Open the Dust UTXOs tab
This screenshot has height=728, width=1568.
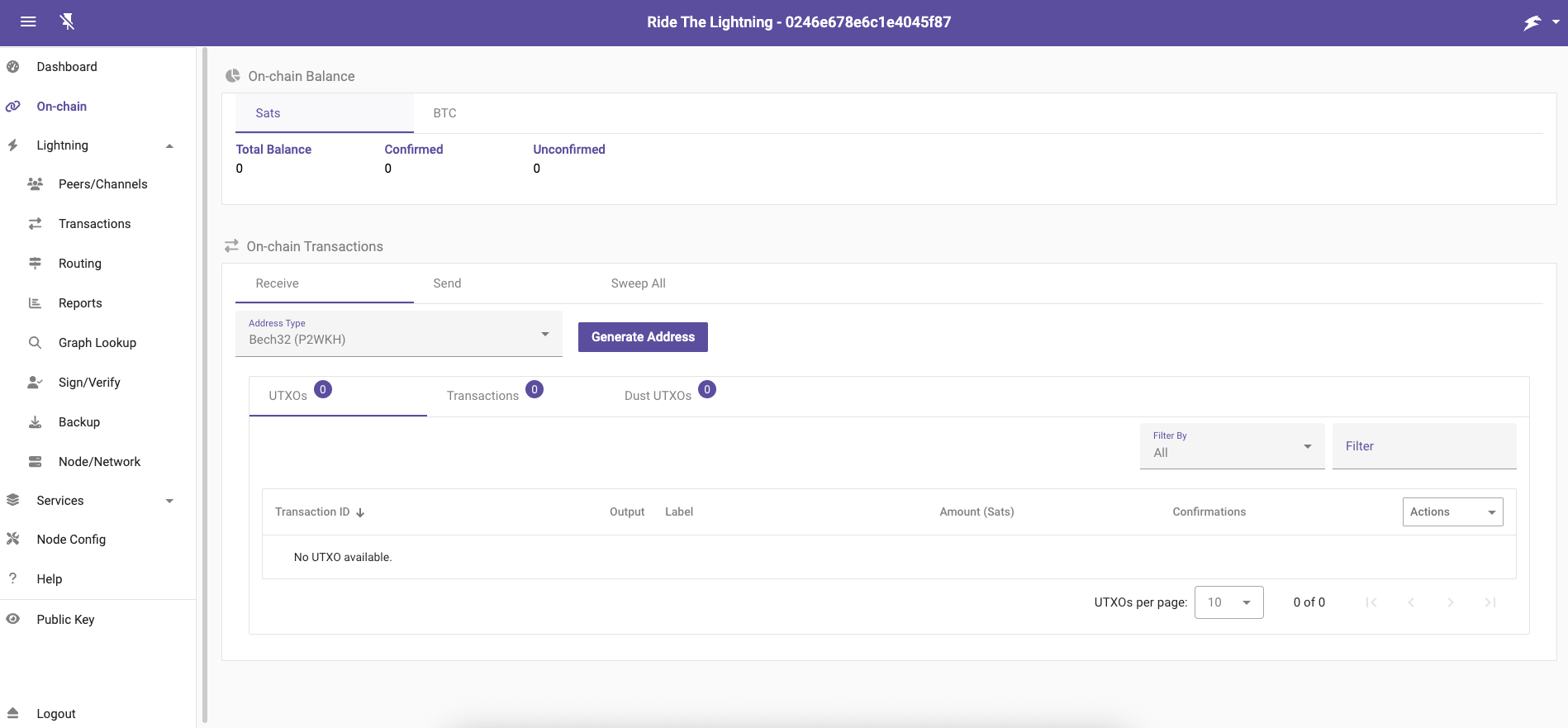click(x=693, y=396)
